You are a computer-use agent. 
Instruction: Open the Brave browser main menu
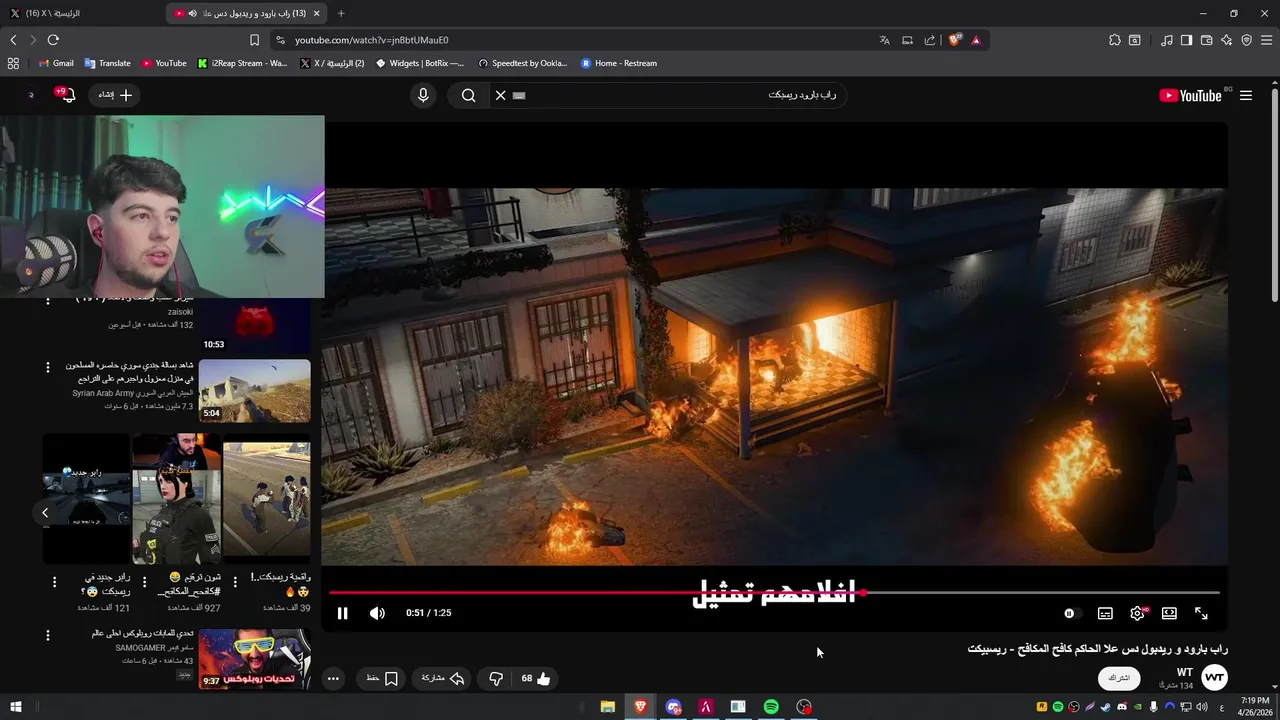click(1266, 40)
